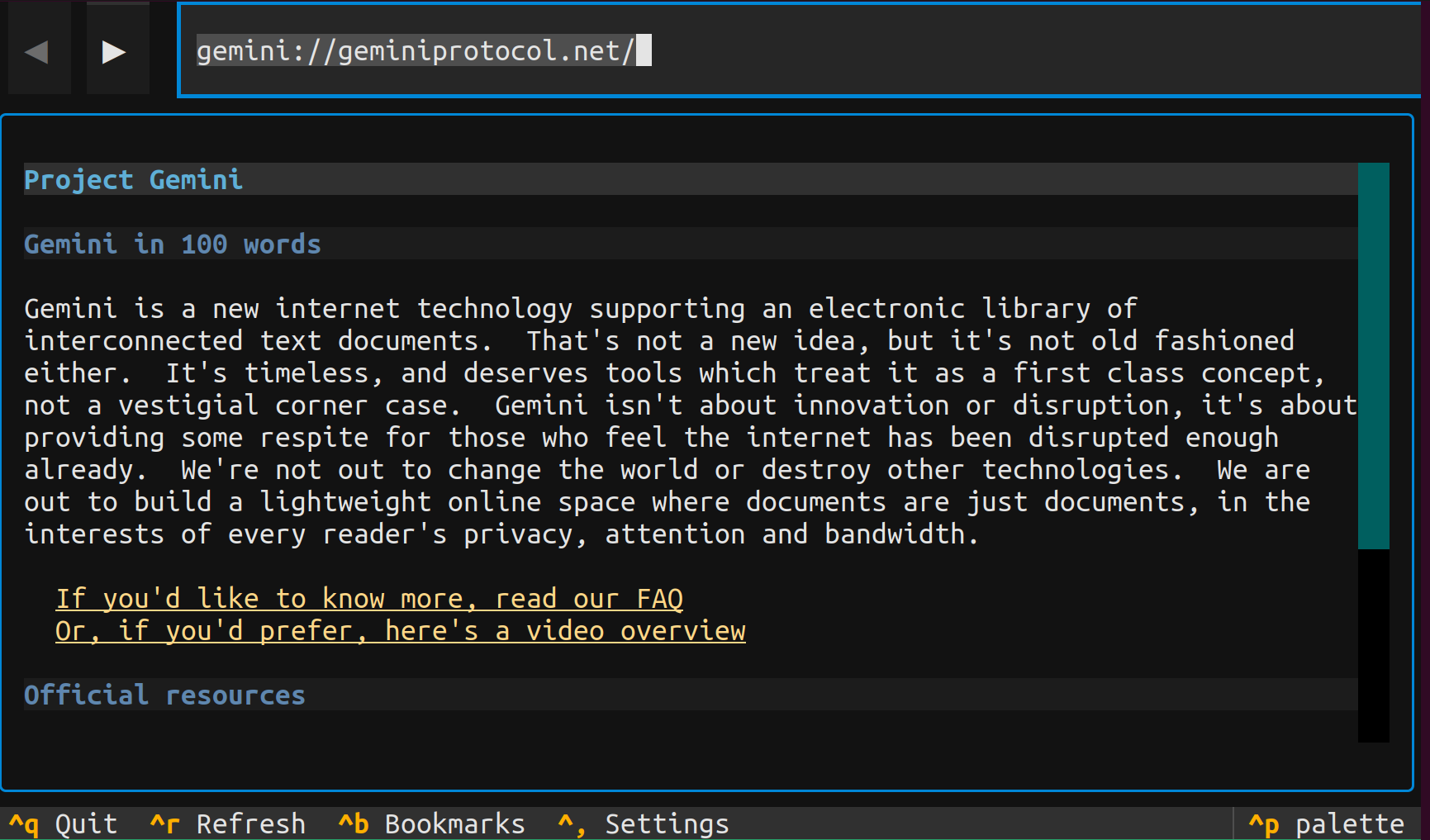Click the ^p shortcut key label

click(1264, 824)
